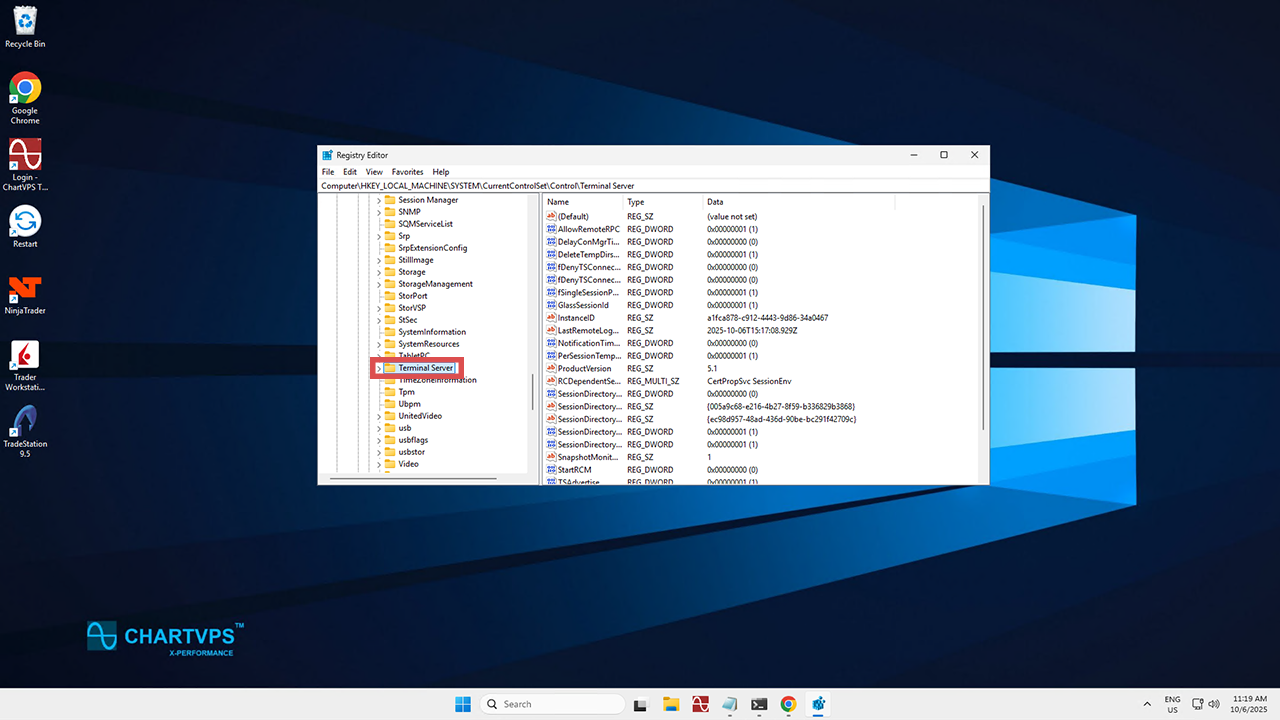Expand the Terminal Server registry key

pyautogui.click(x=378, y=368)
